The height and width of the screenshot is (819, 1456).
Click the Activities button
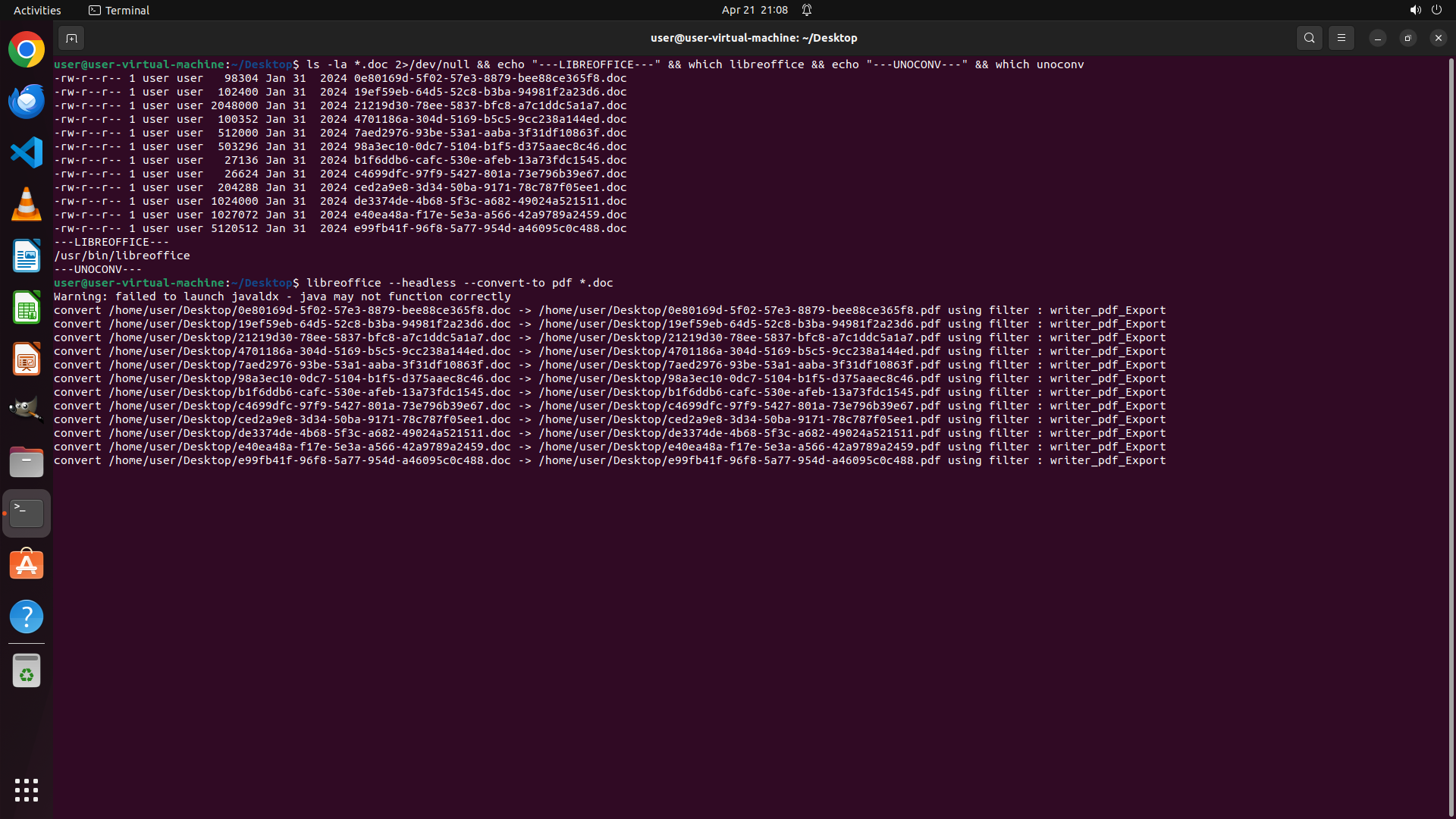pos(37,10)
